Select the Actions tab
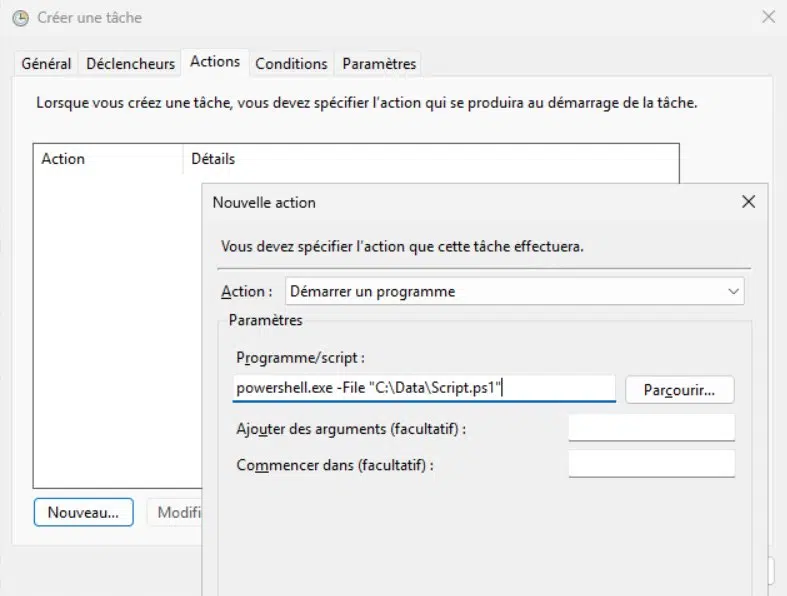Screen dimensions: 787x596 coord(215,62)
